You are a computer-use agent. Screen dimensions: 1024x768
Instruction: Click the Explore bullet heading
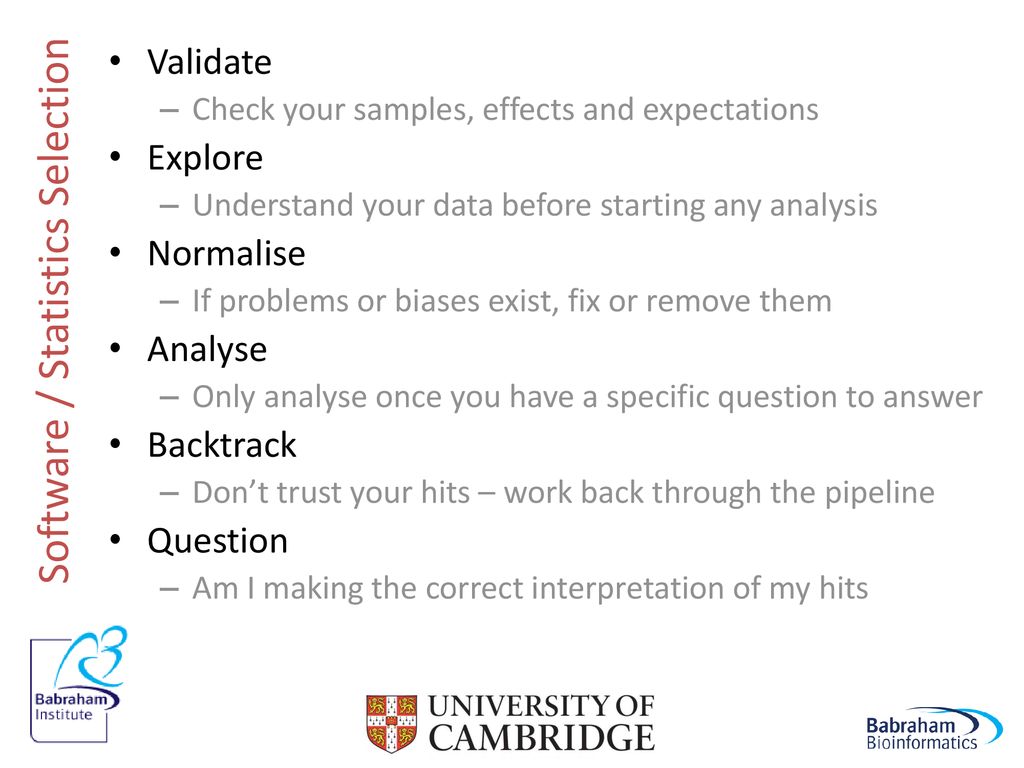click(205, 158)
